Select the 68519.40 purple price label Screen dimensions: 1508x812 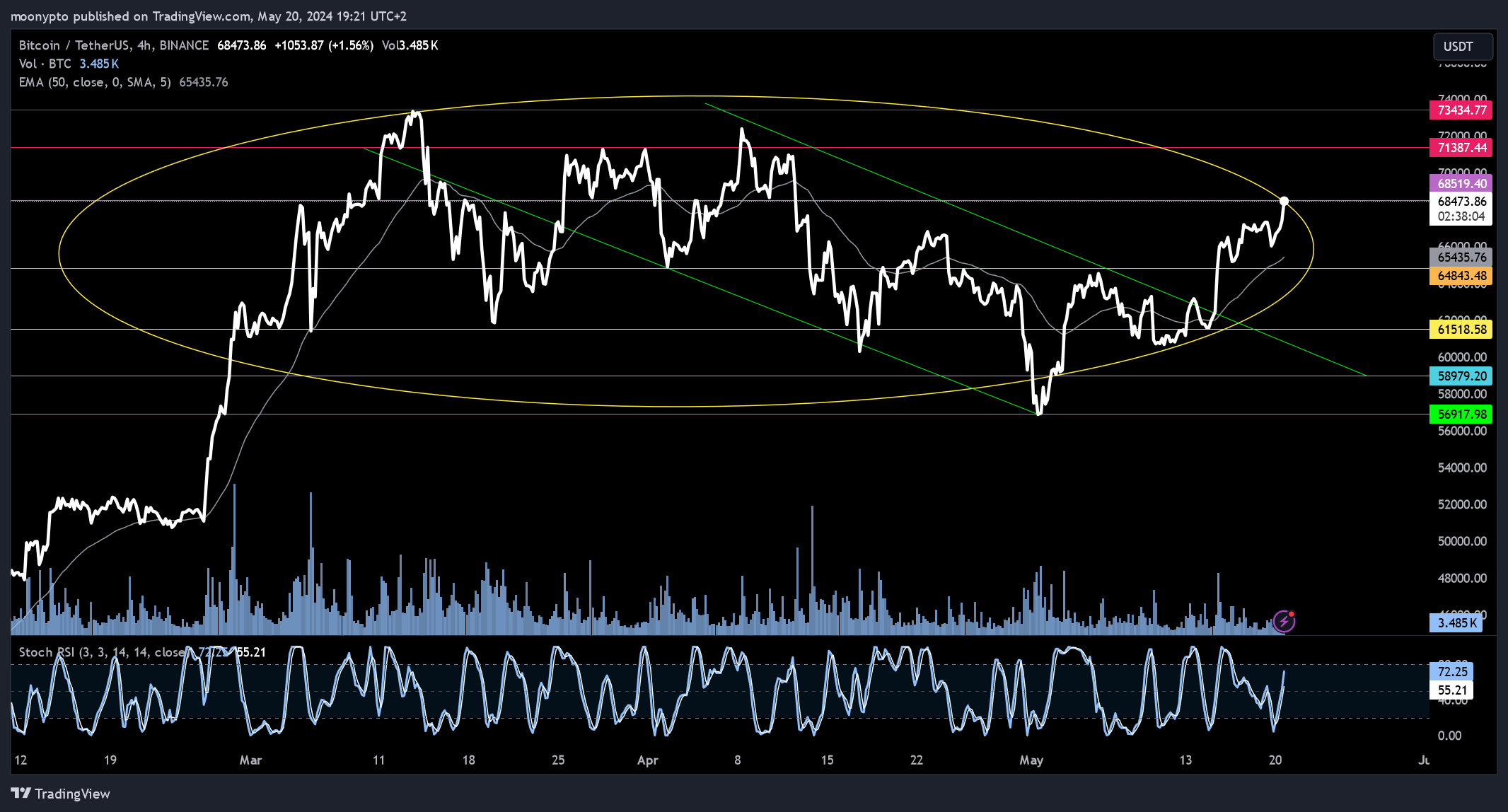coord(1461,183)
